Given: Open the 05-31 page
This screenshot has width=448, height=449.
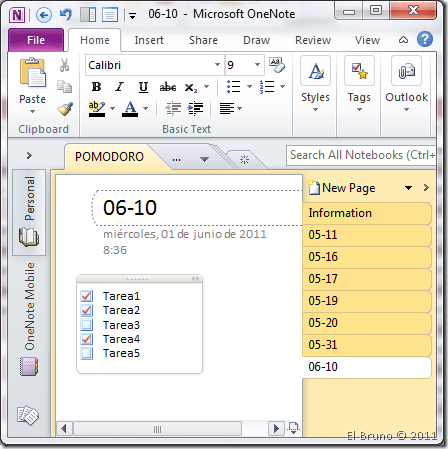Looking at the screenshot, I should [367, 345].
